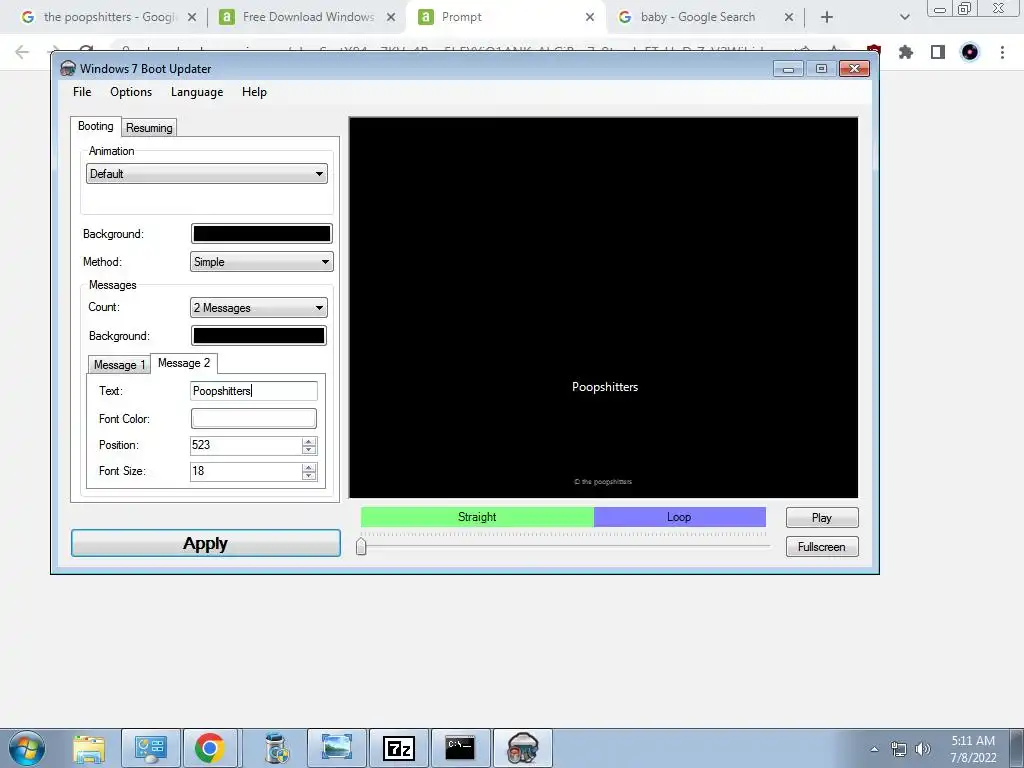Close the 'baby - Google Search' tab
This screenshot has height=768, width=1024.
pyautogui.click(x=789, y=17)
